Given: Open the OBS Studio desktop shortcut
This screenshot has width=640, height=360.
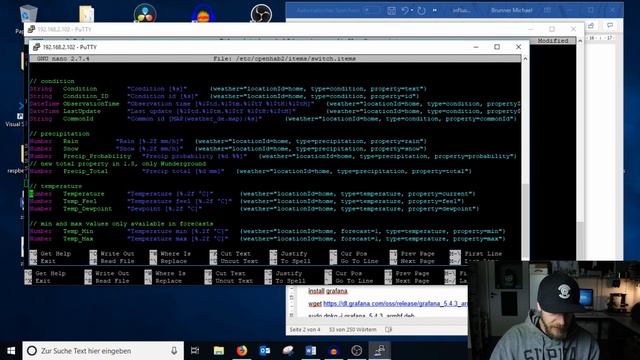Looking at the screenshot, I should [x=261, y=14].
